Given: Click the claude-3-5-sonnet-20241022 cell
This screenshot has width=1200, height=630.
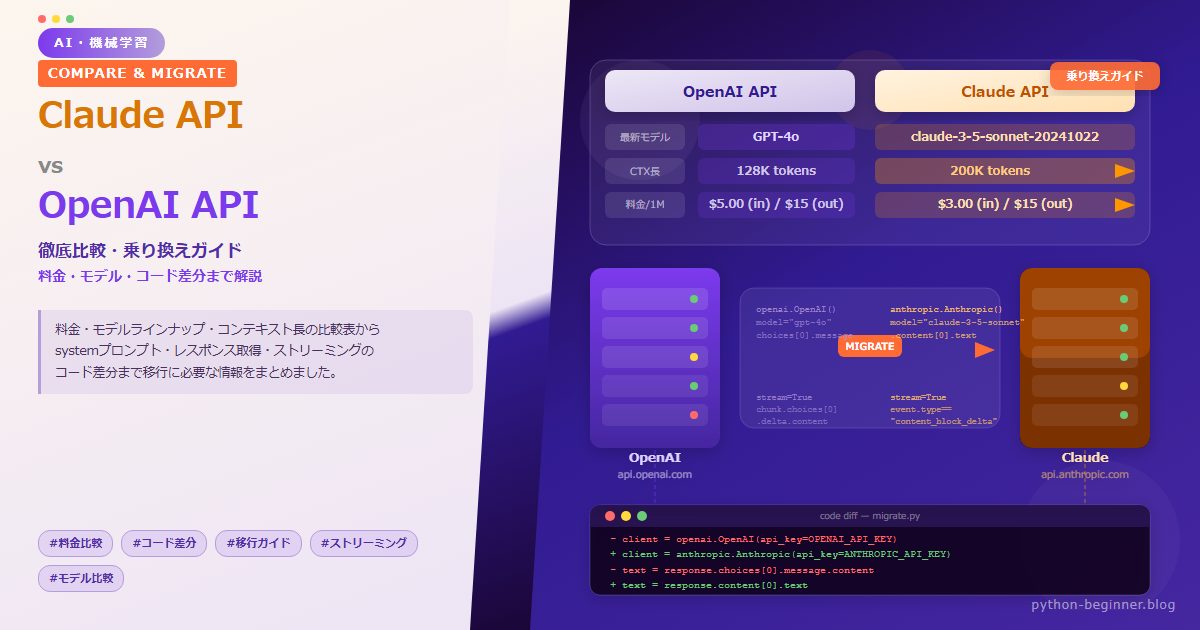Looking at the screenshot, I should click(1005, 137).
